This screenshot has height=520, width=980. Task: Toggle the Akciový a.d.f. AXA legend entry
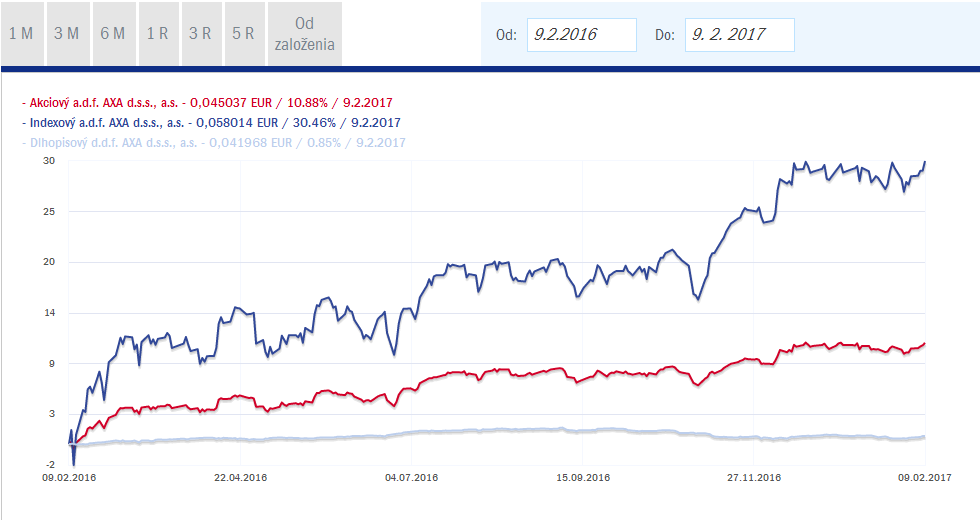tap(207, 102)
